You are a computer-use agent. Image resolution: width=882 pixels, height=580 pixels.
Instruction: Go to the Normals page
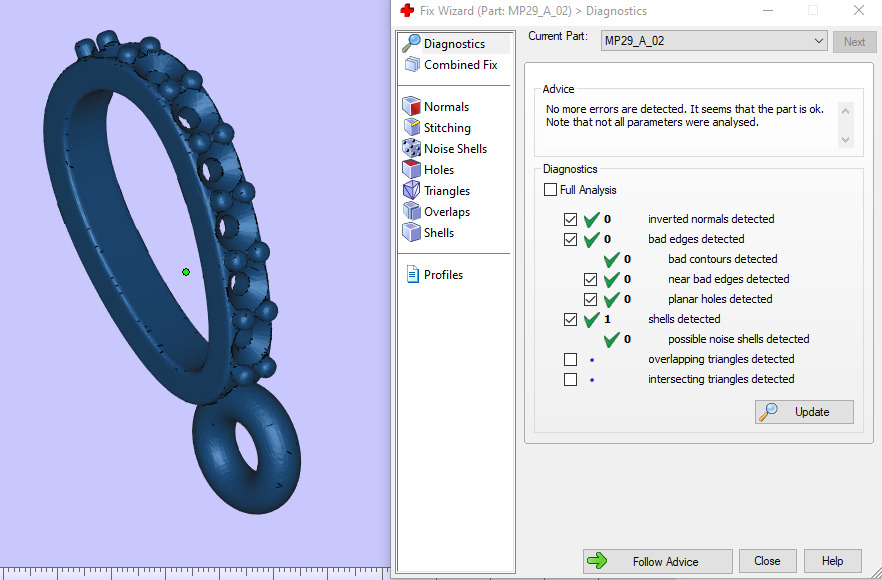447,106
